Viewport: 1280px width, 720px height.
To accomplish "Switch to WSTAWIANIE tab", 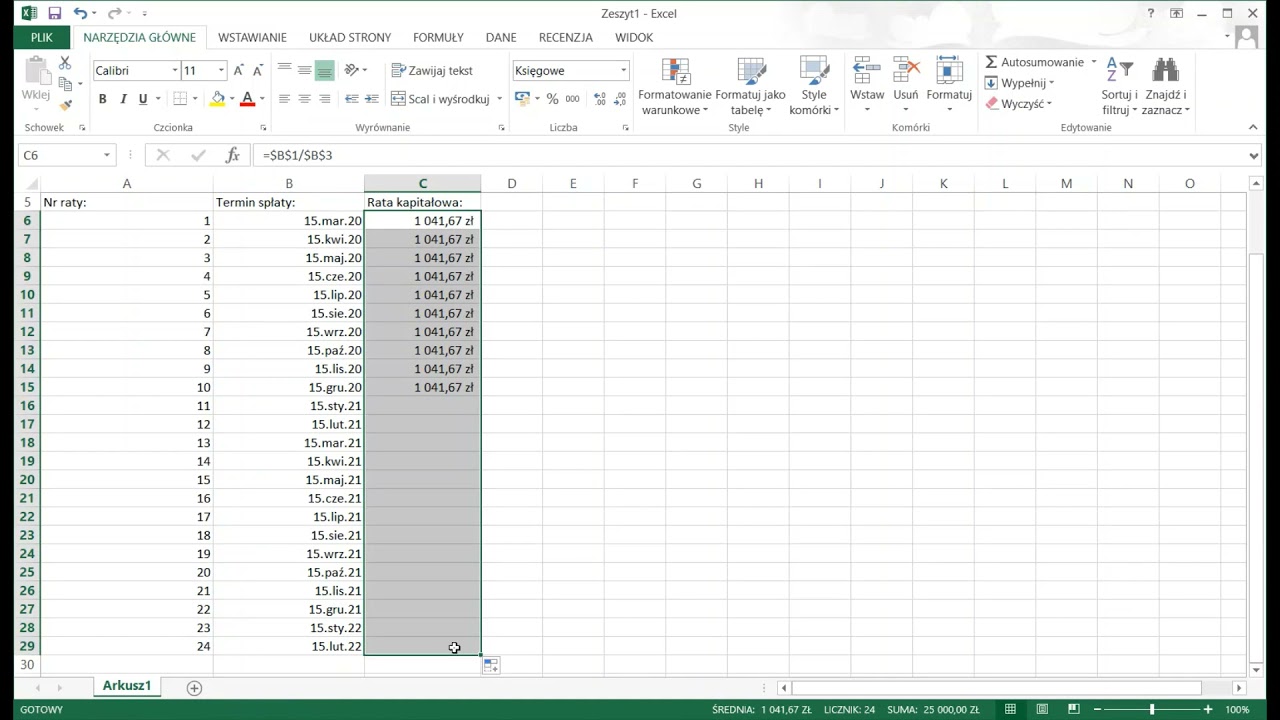I will pos(252,37).
